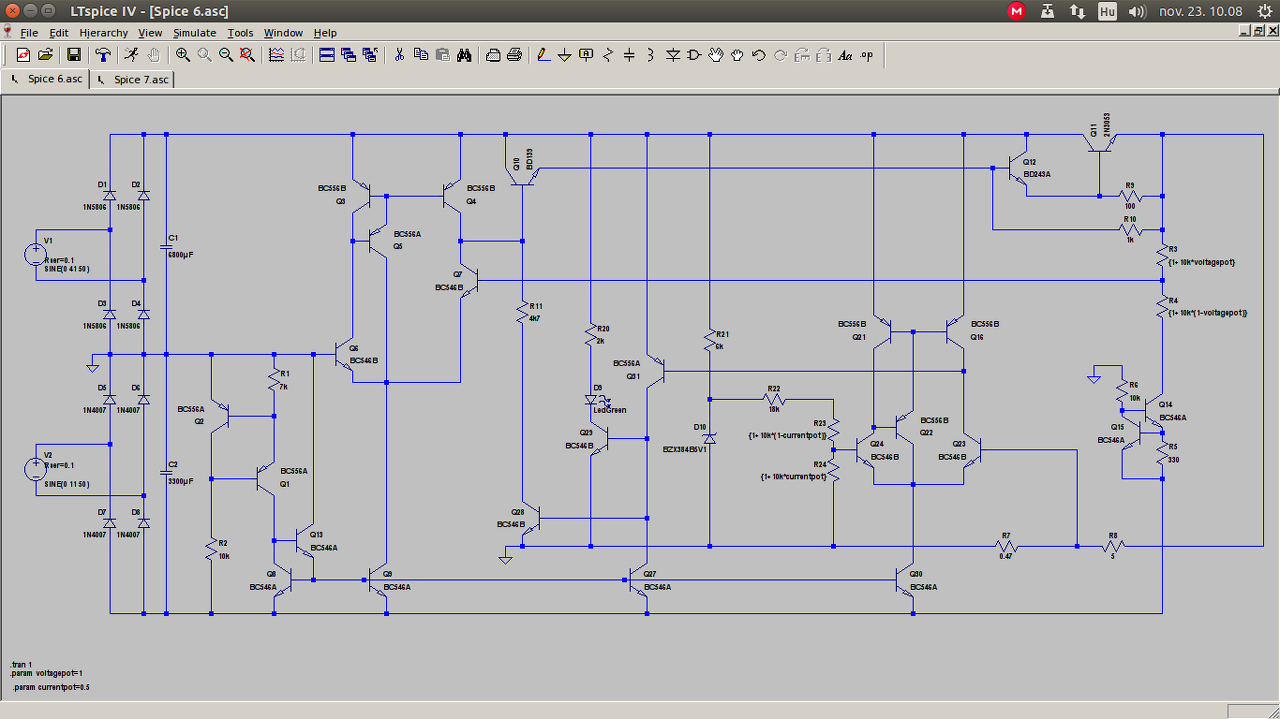Select the Drag hand tool

[x=737, y=55]
